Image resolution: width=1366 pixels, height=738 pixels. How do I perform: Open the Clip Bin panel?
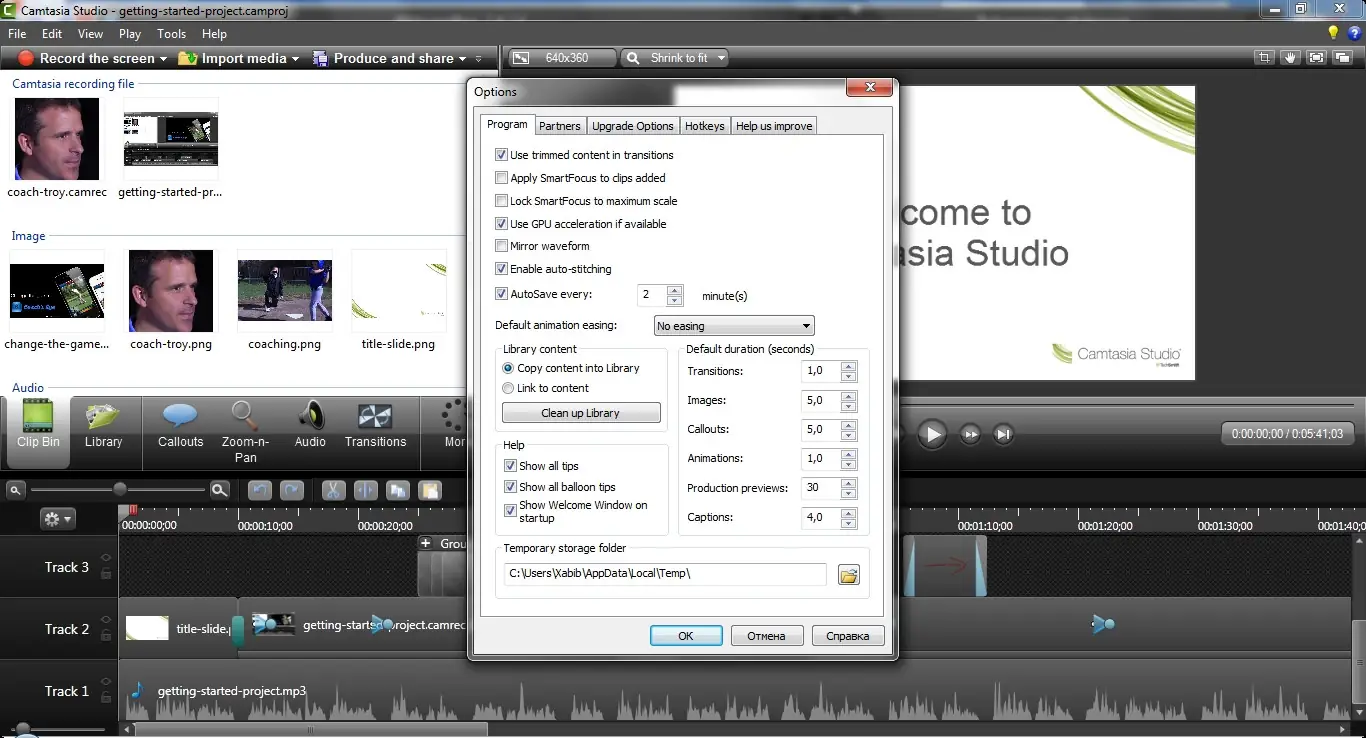tap(37, 432)
